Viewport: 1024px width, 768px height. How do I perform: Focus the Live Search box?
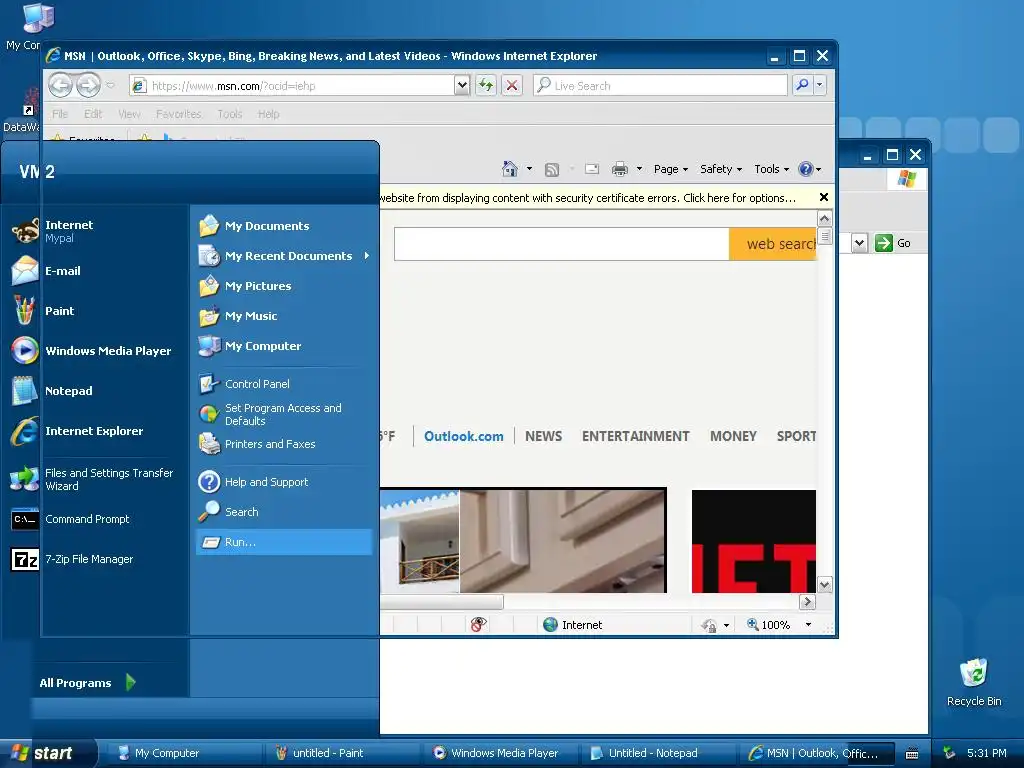pos(660,86)
